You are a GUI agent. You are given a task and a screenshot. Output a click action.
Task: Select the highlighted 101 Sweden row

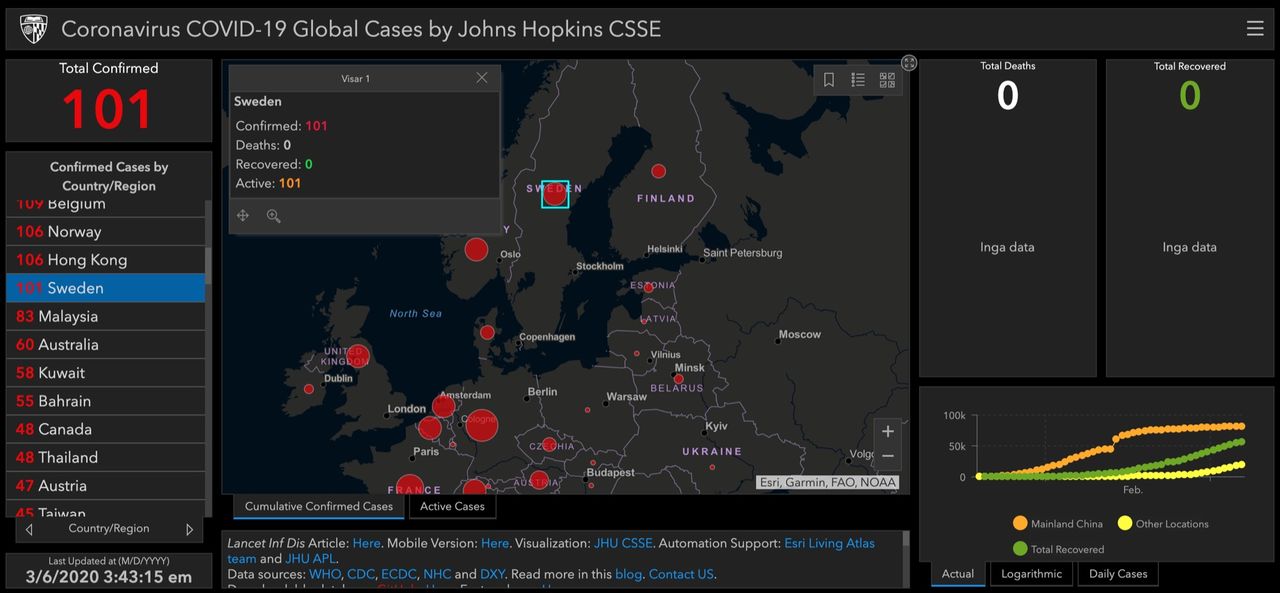point(105,288)
